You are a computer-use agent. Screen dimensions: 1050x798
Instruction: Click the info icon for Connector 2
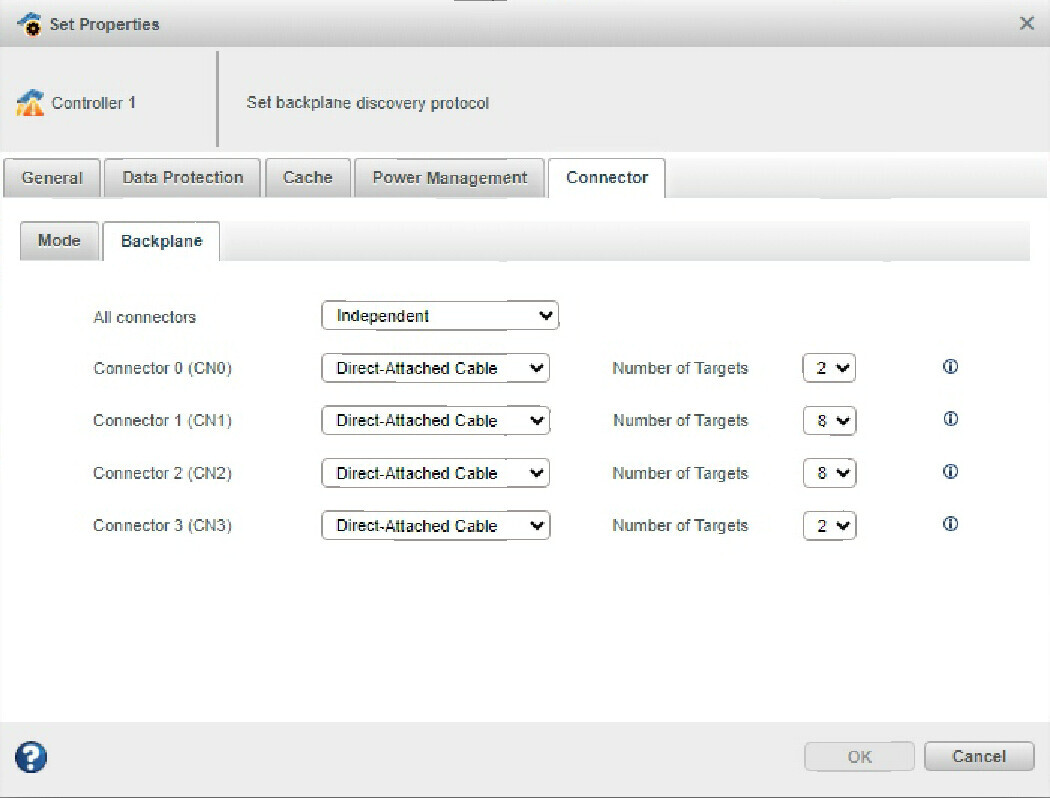(950, 472)
